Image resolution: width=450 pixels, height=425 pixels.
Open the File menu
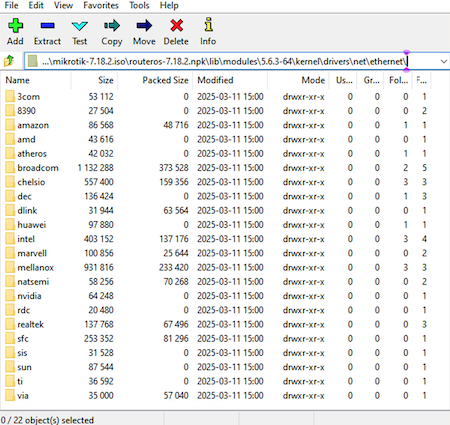pos(11,5)
